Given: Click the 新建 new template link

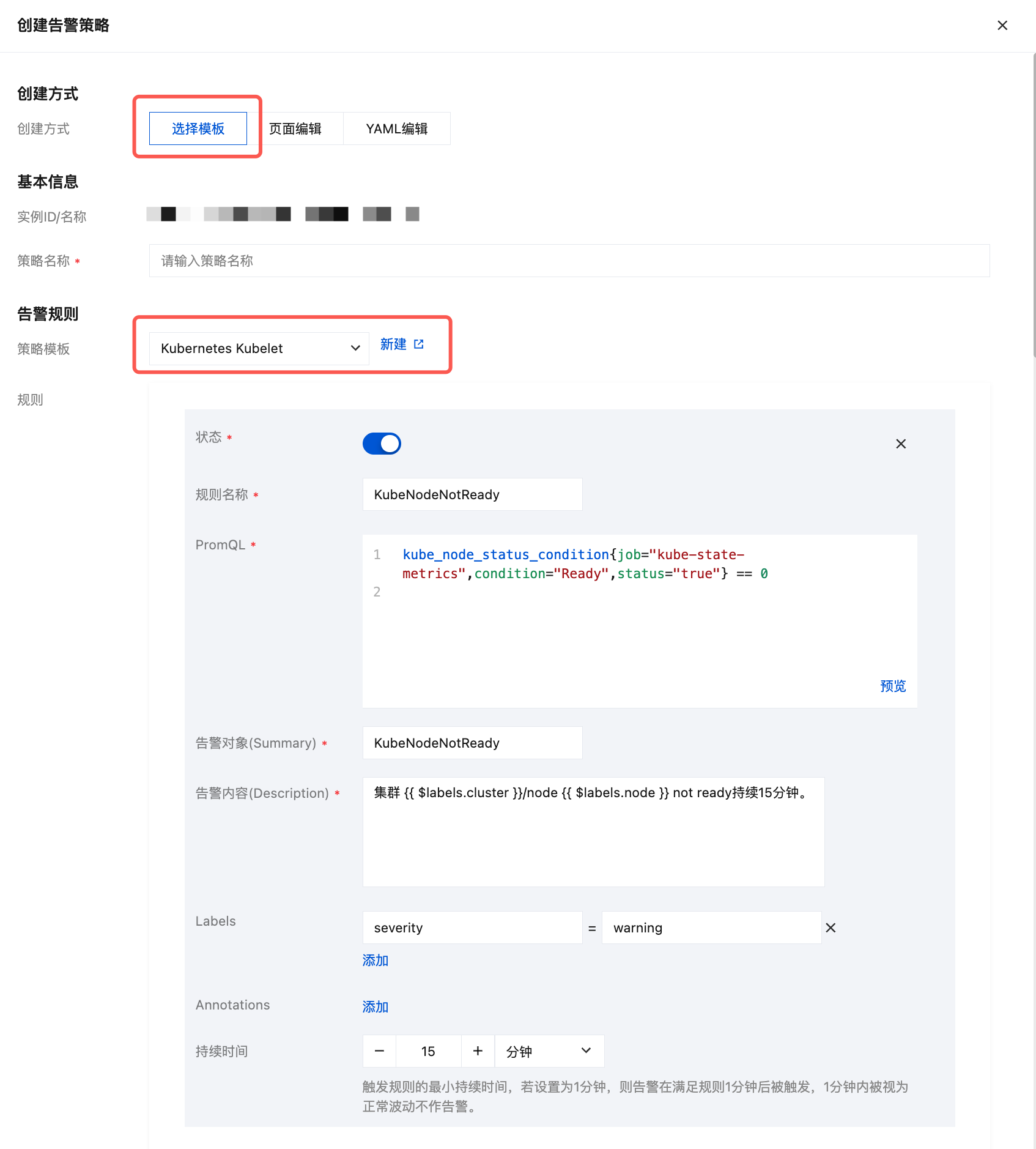Looking at the screenshot, I should (393, 344).
